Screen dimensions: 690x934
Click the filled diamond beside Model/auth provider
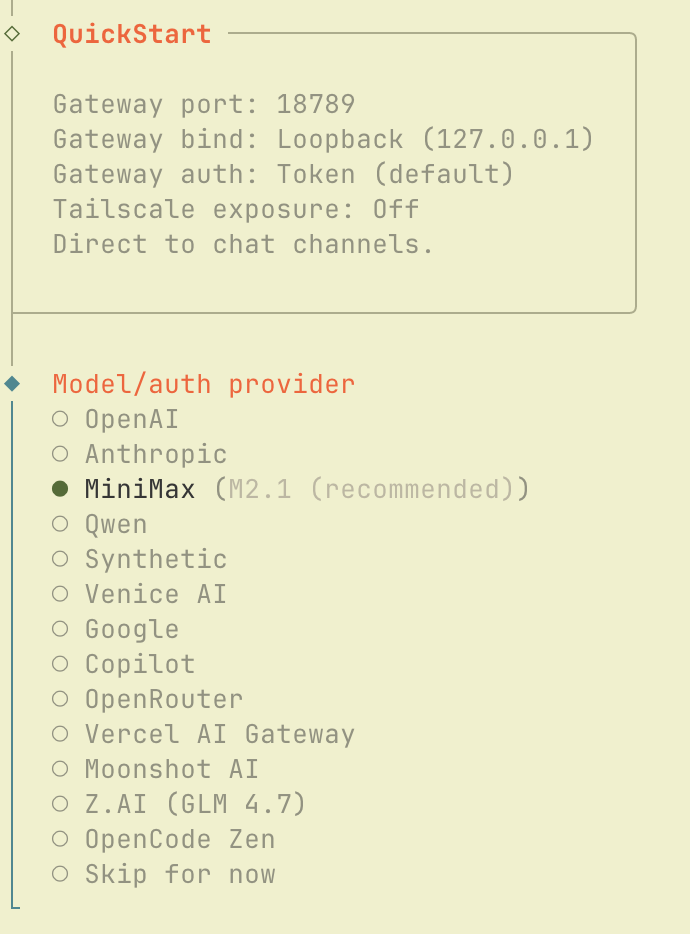pos(12,383)
